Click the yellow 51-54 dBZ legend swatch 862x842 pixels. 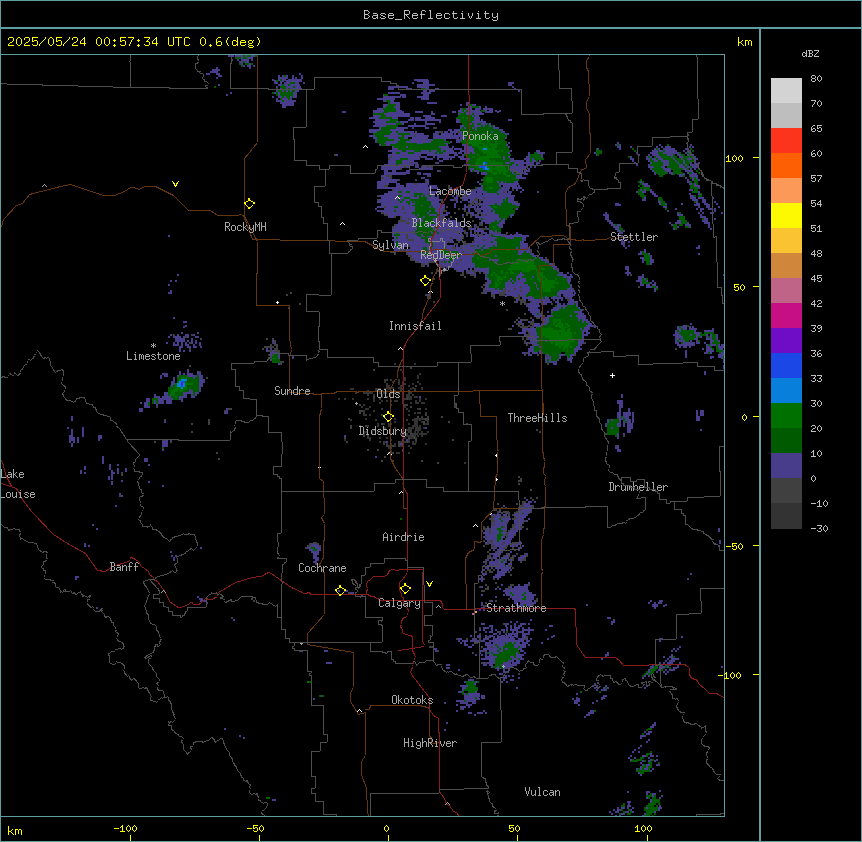coord(786,215)
